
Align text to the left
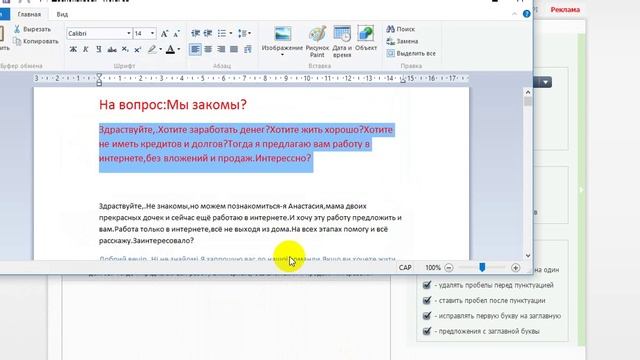pyautogui.click(x=195, y=49)
